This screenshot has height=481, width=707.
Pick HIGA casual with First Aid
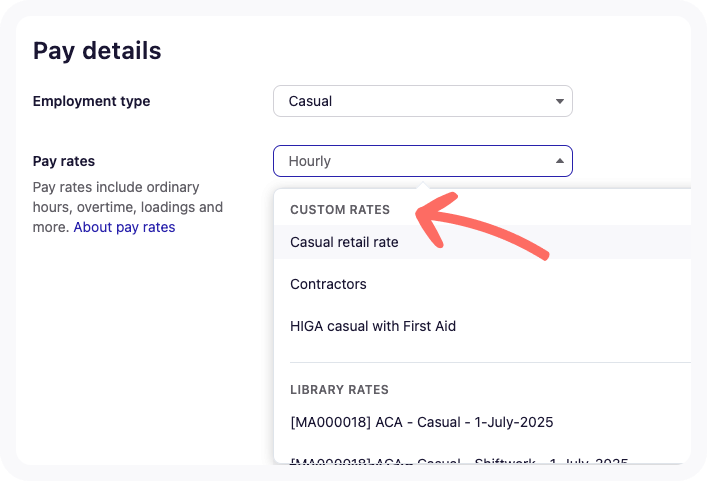[373, 326]
